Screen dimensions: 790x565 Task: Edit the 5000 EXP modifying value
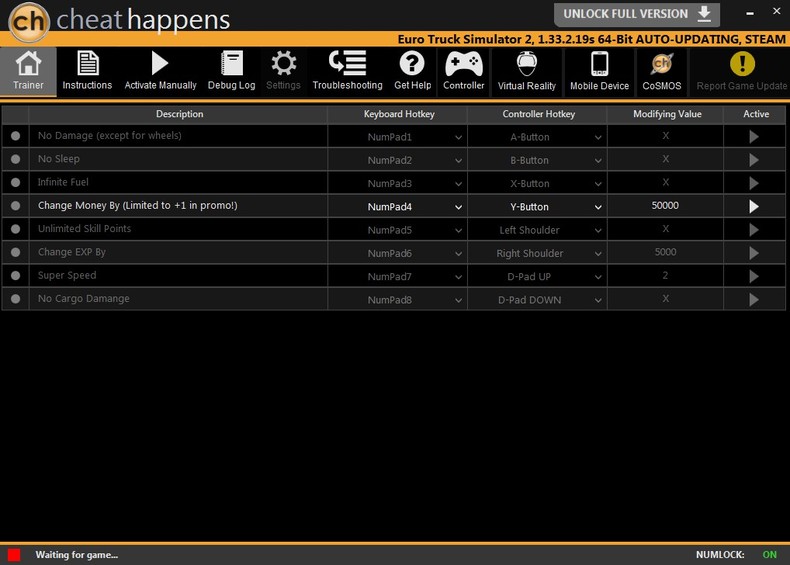coord(666,252)
